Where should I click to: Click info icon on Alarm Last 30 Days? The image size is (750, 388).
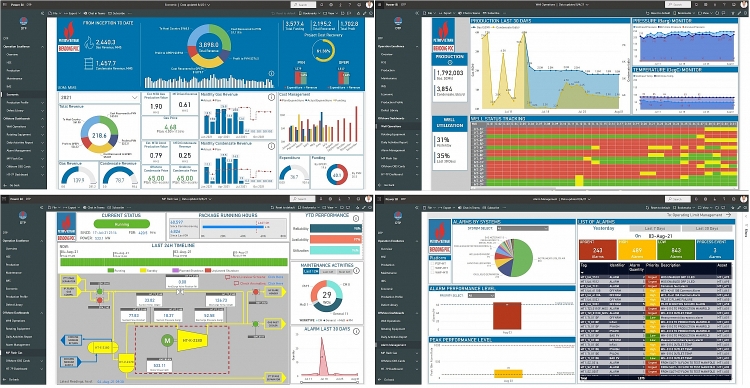356,331
